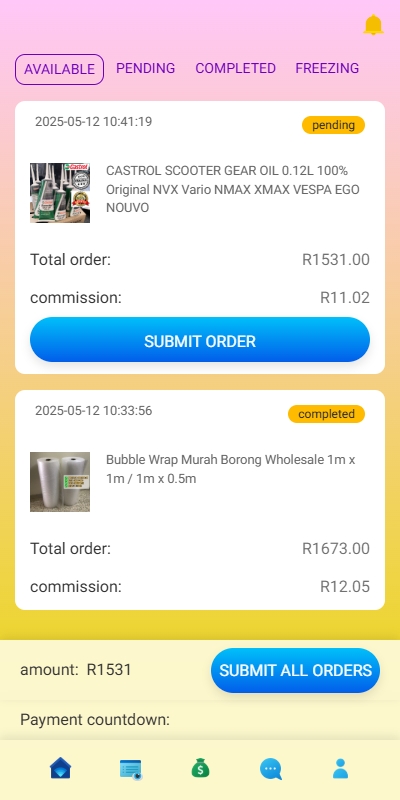
Task: Open the orders list icon in bottom bar
Action: click(131, 769)
